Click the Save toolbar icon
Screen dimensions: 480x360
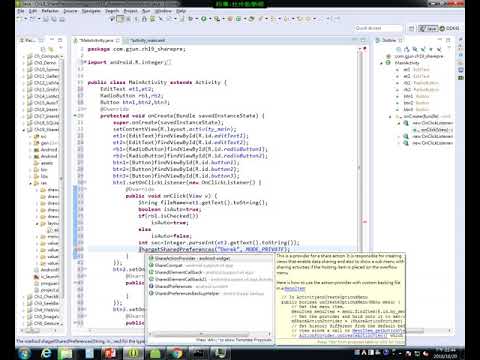(x=46, y=19)
